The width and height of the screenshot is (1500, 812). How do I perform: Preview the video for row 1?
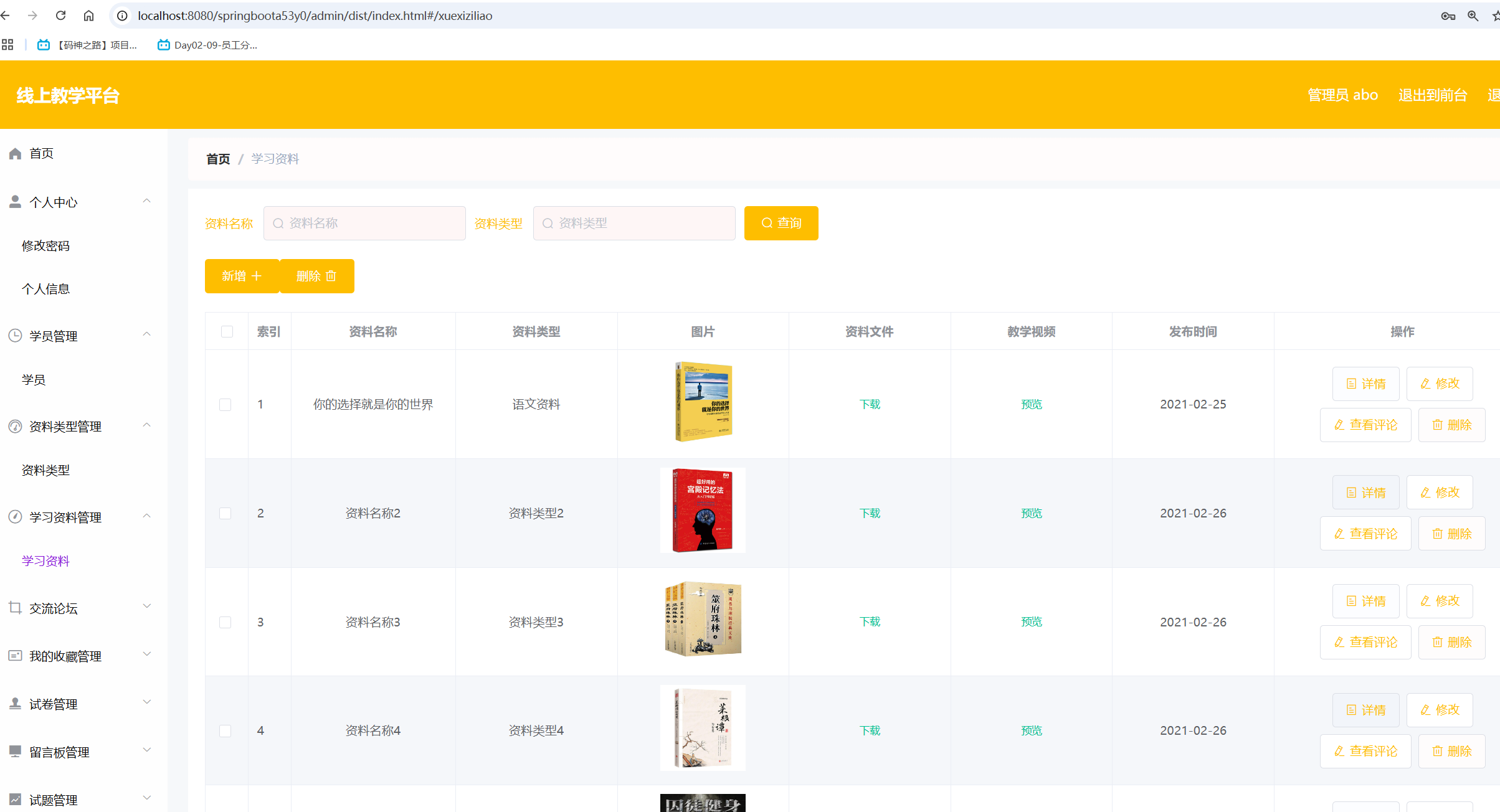[x=1032, y=404]
